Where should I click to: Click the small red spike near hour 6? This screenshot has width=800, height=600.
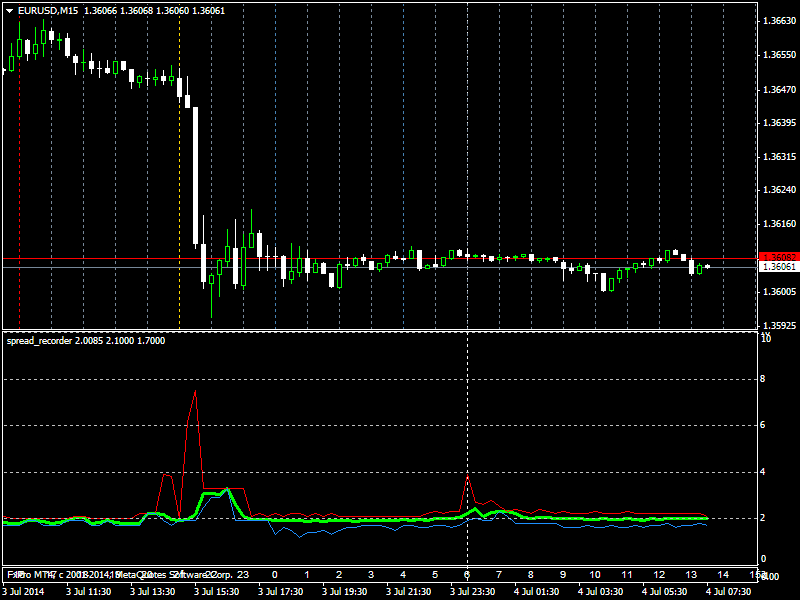[468, 478]
